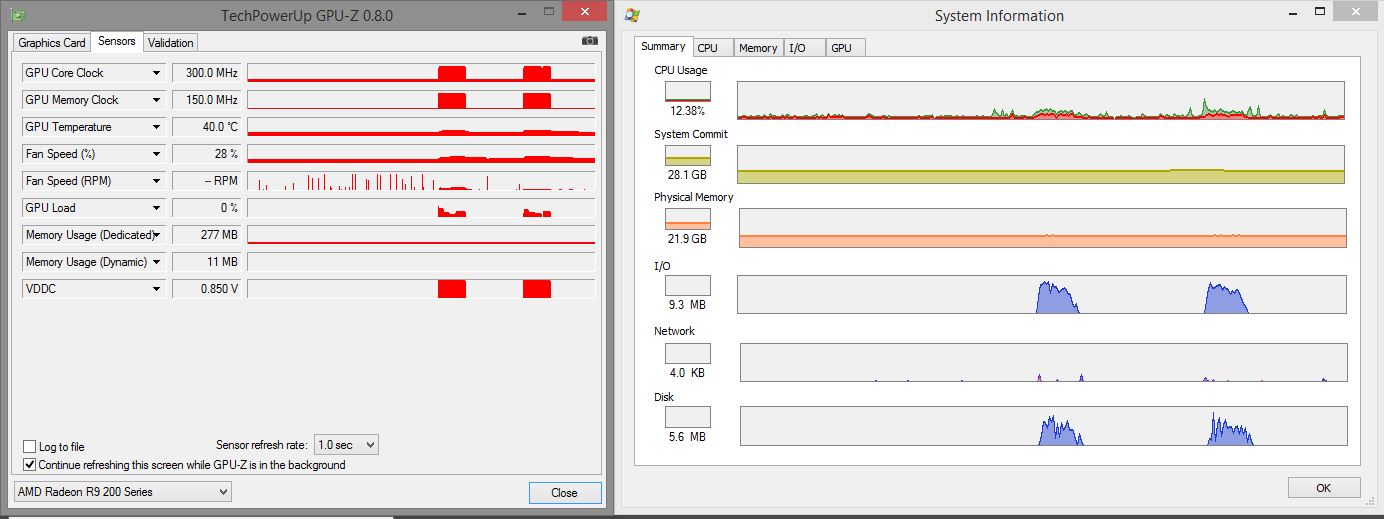Screen dimensions: 1384x519
Task: Click the GPU Core Clock history graph
Action: point(421,73)
